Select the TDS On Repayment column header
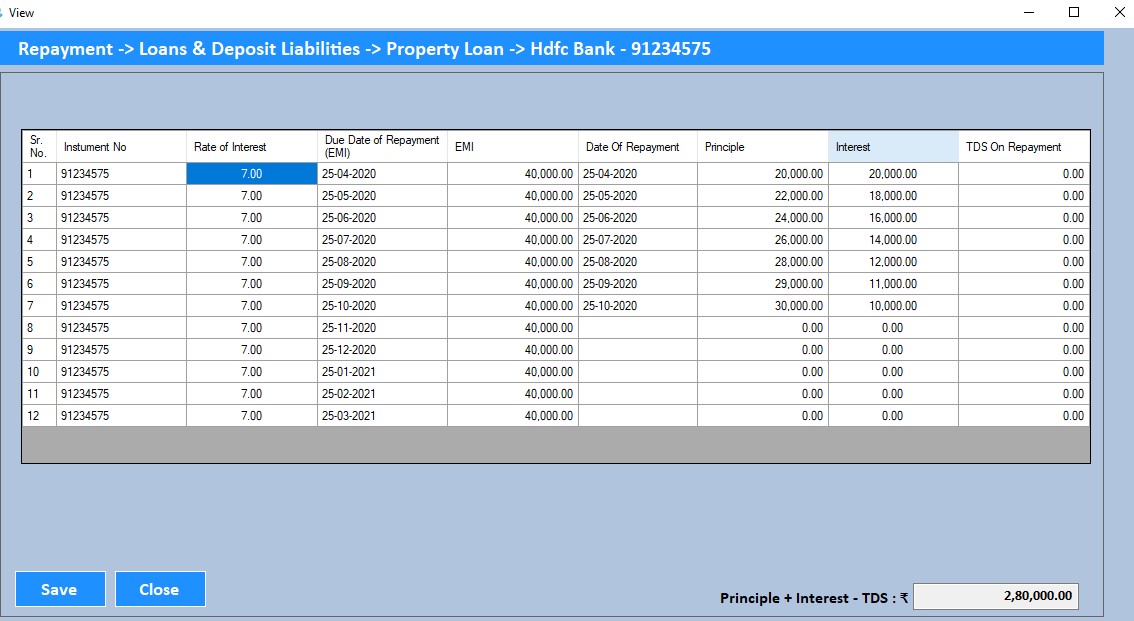1134x621 pixels. tap(1023, 147)
